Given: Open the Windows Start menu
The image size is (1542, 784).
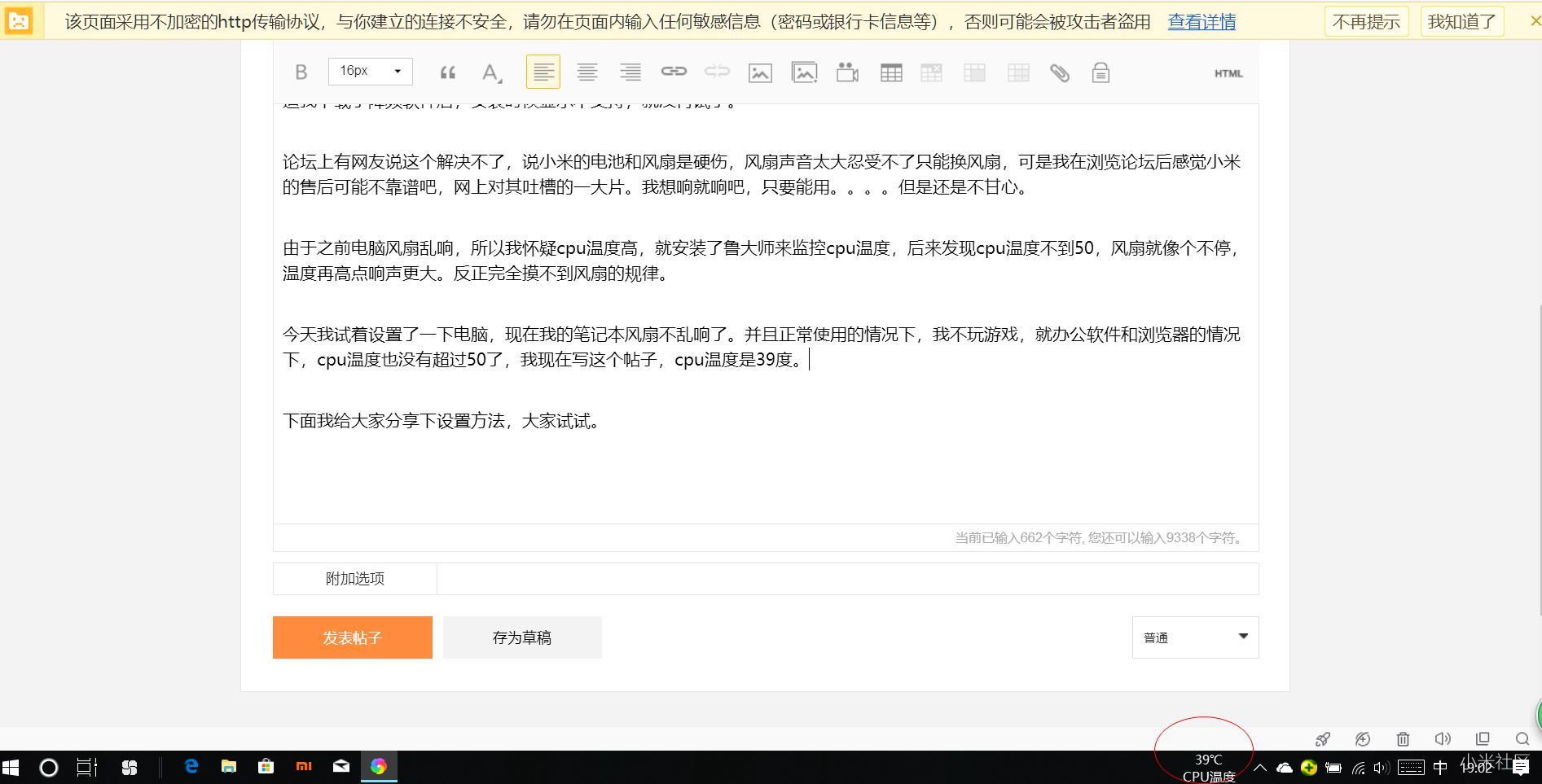Looking at the screenshot, I should click(11, 767).
